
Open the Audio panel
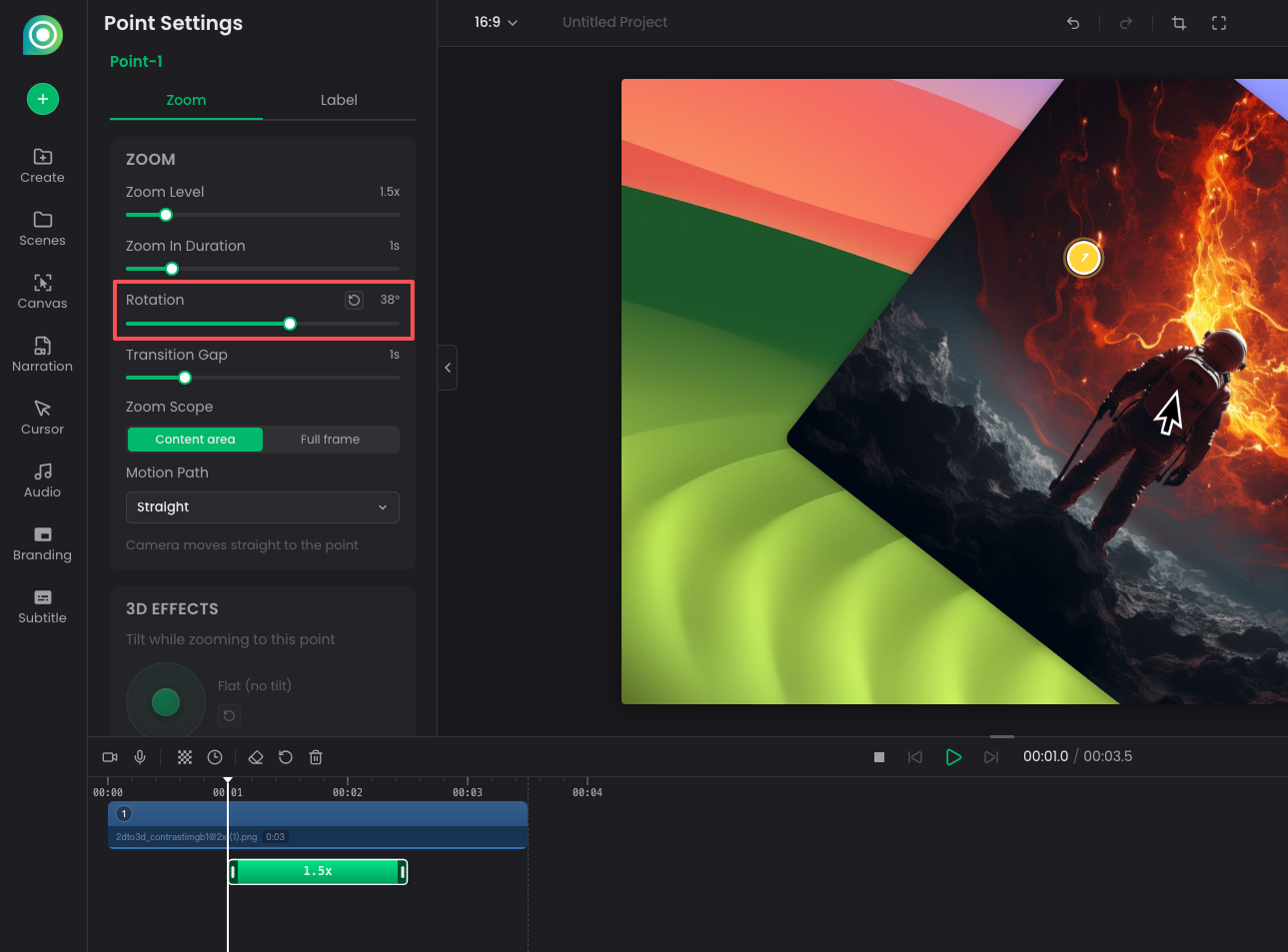(x=43, y=480)
